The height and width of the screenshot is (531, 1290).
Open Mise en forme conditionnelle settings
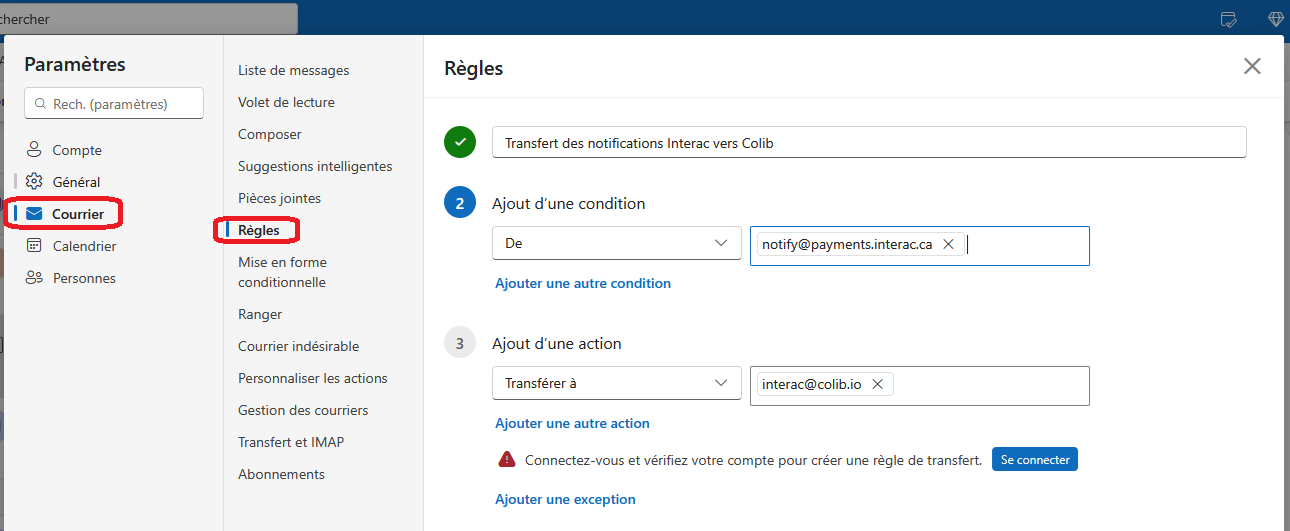click(x=282, y=272)
